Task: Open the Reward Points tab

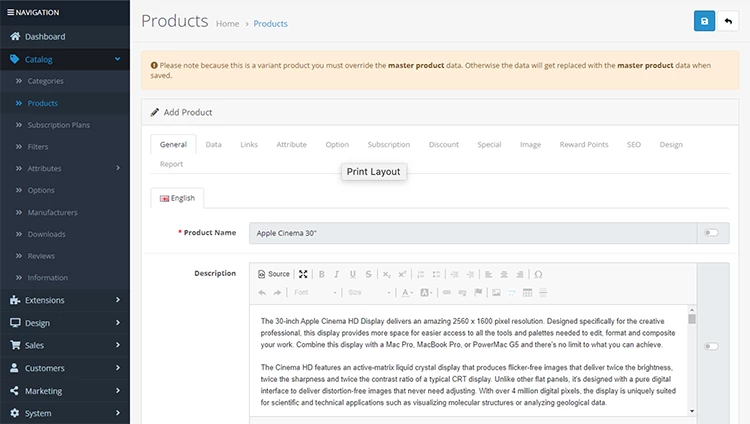Action: tap(584, 145)
